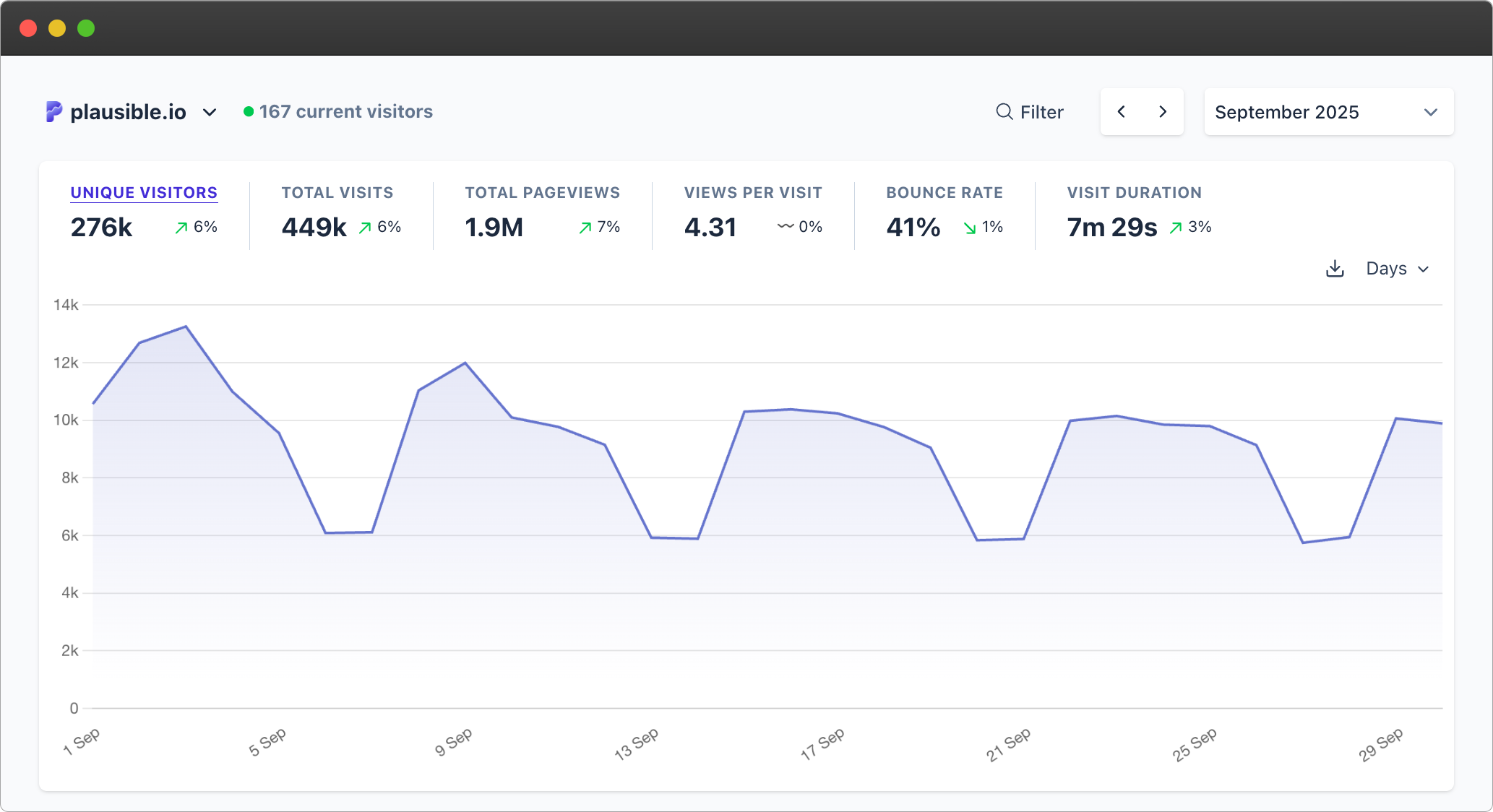The image size is (1493, 812).
Task: Click the downward trend arrow beside Bounce Rate
Action: click(x=968, y=227)
